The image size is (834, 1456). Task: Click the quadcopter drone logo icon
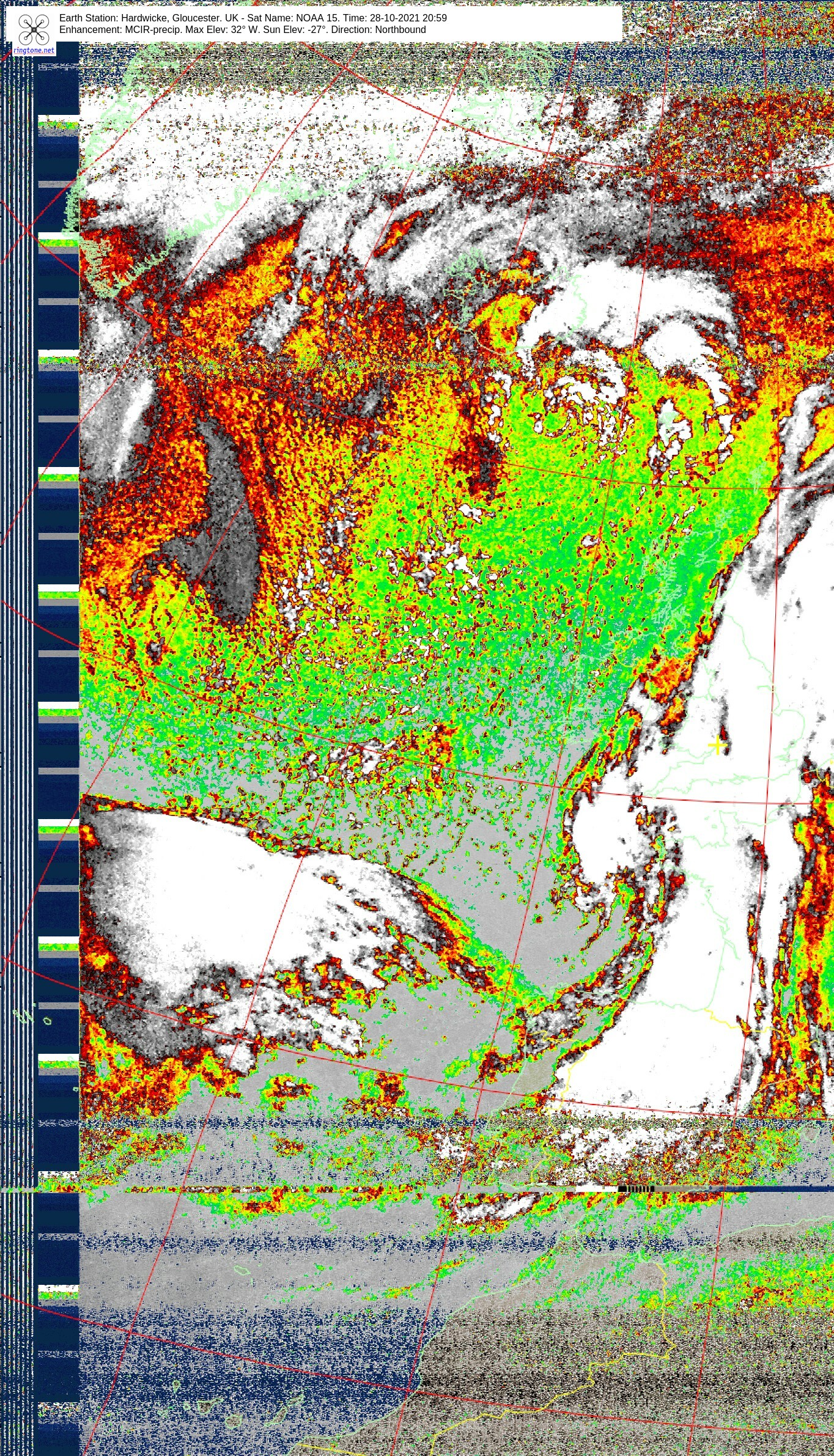[34, 29]
